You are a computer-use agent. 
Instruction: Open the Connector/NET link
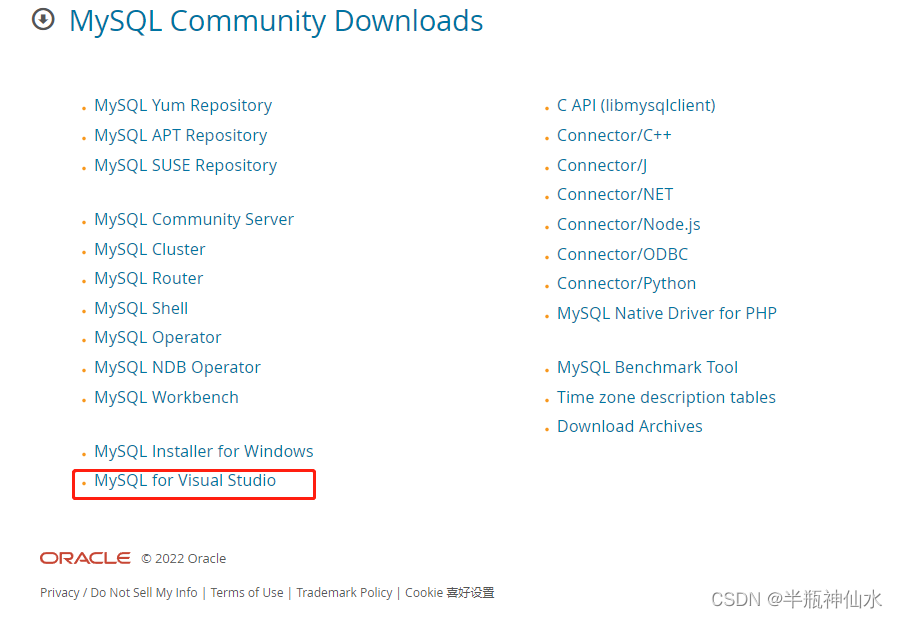click(615, 195)
